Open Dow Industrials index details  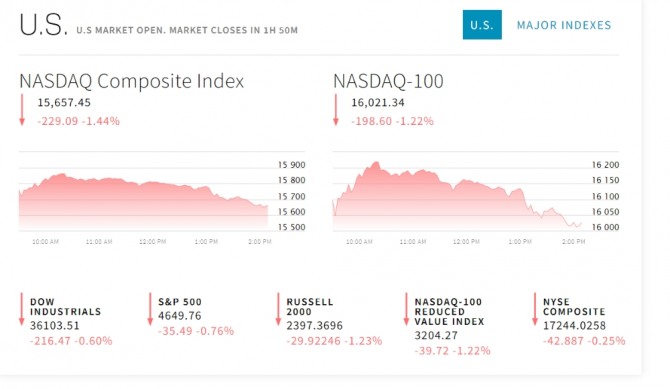click(65, 306)
